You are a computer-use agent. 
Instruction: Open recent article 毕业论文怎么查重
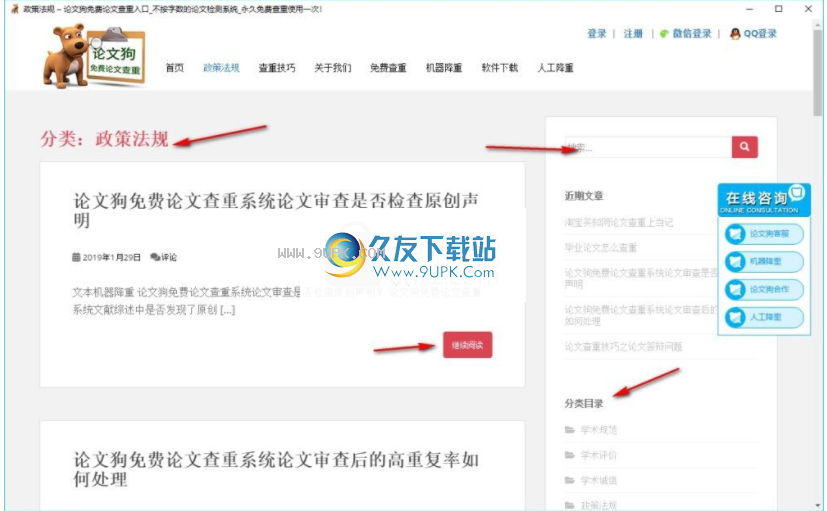click(x=601, y=247)
